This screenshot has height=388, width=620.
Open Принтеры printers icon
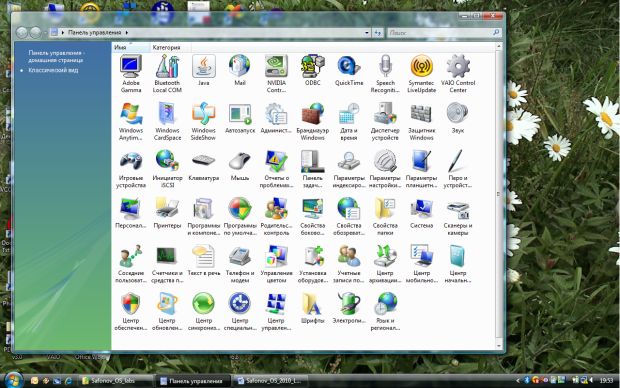click(167, 213)
